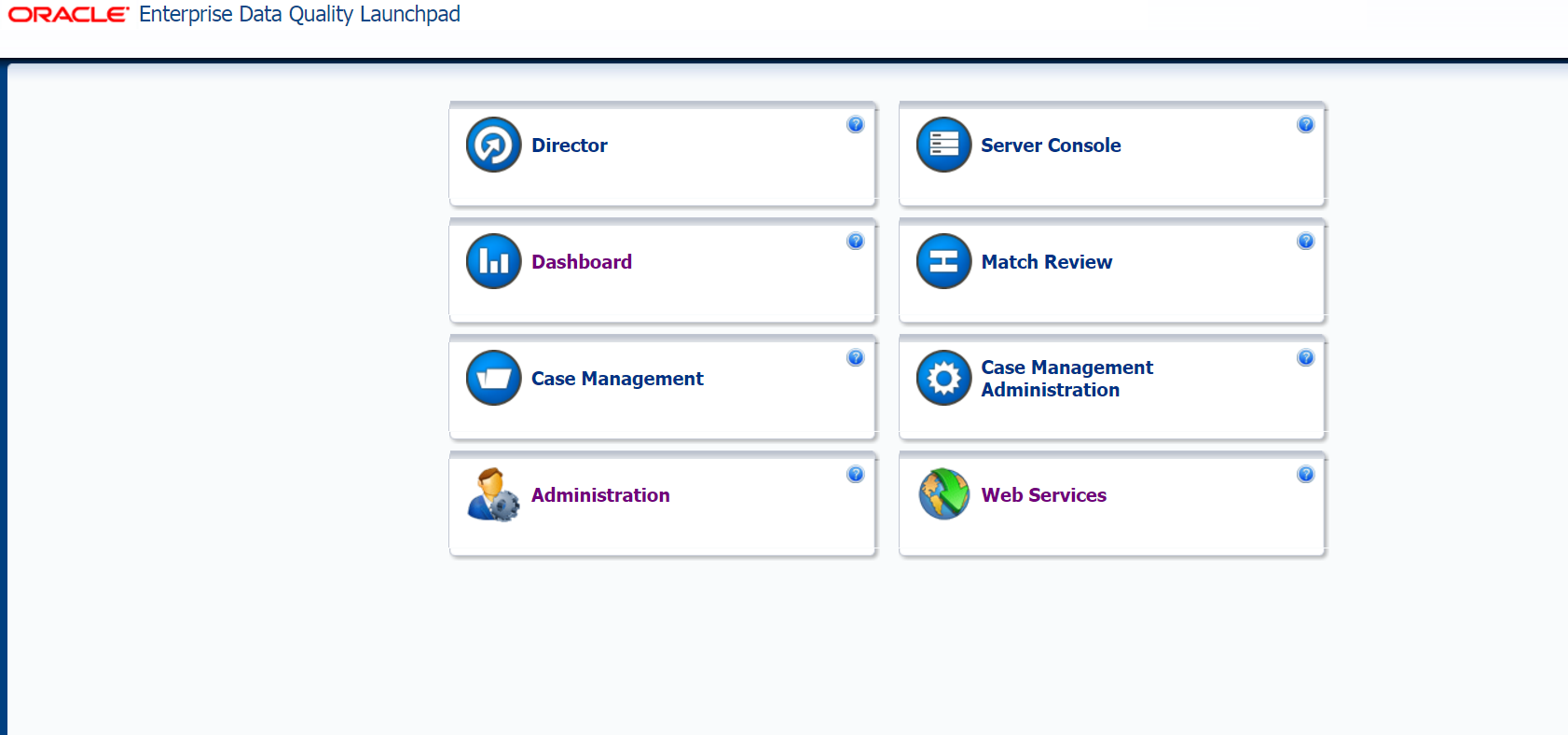1568x735 pixels.
Task: Open the Administration link
Action: coord(600,495)
